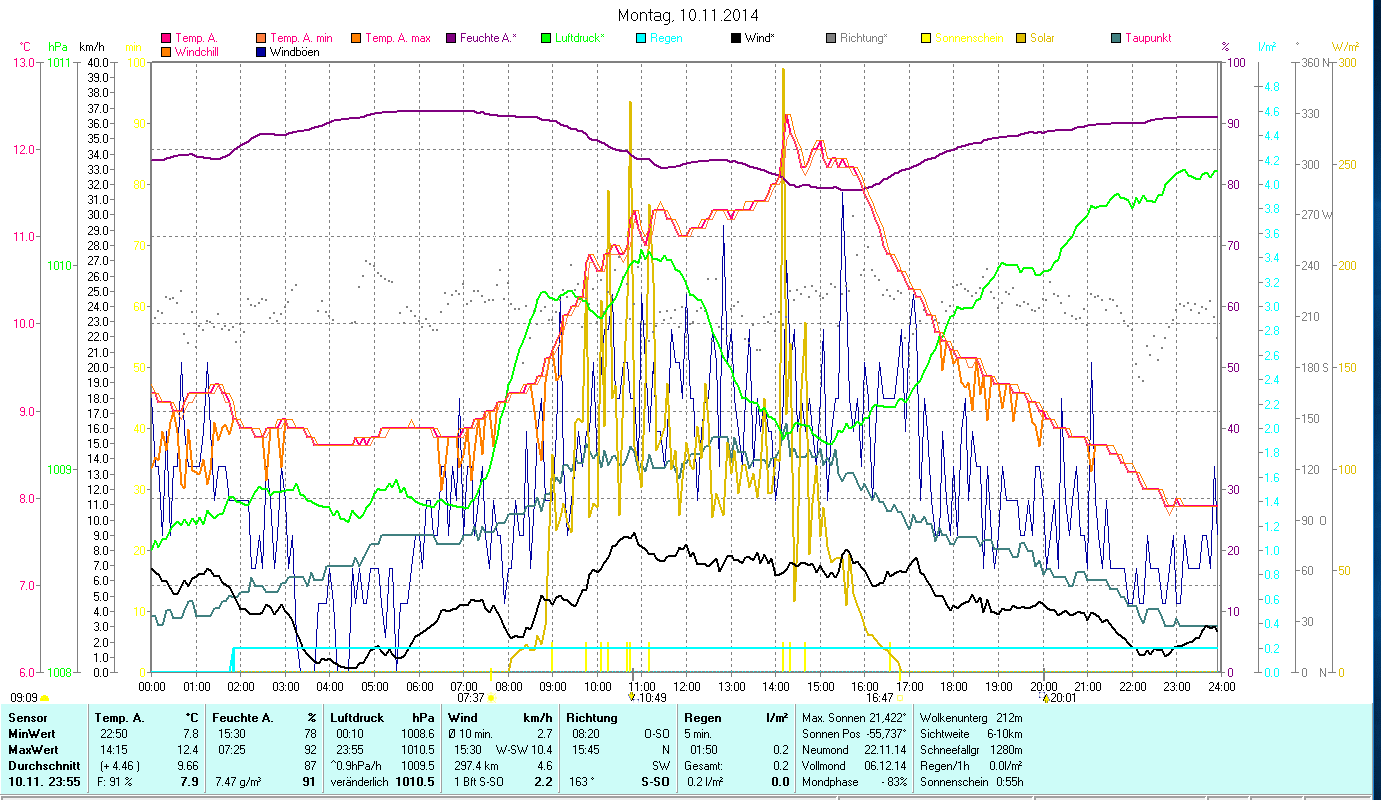Click the 'Max. Sonnen 21,422°' entry
The image size is (1381, 800).
click(854, 718)
